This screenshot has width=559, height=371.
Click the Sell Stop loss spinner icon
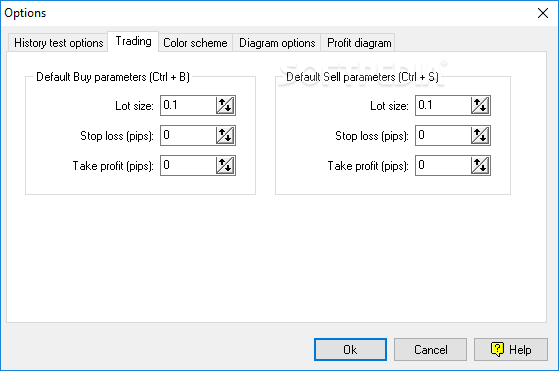pyautogui.click(x=480, y=135)
